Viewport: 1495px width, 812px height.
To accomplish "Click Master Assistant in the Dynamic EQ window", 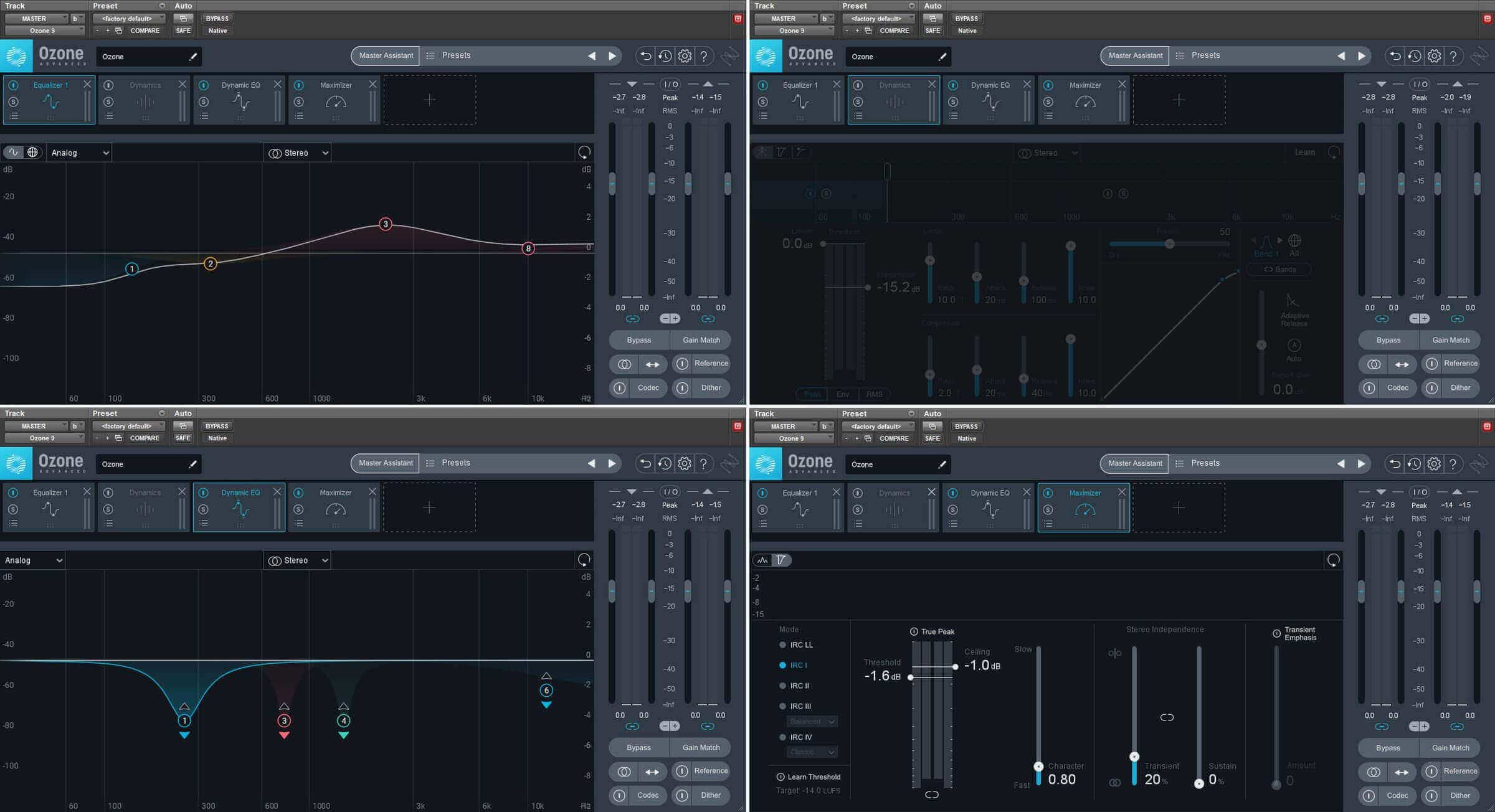I will [x=386, y=463].
